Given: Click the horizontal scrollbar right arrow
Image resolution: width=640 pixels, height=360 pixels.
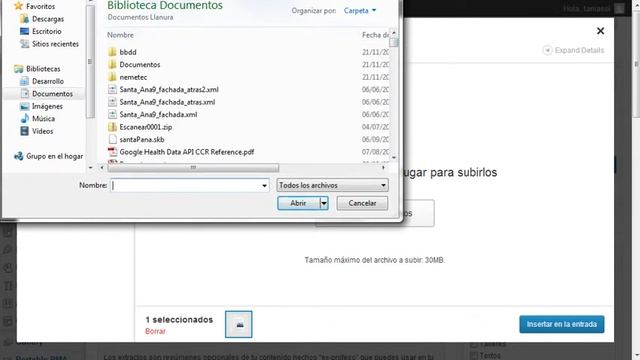Looking at the screenshot, I should (383, 167).
